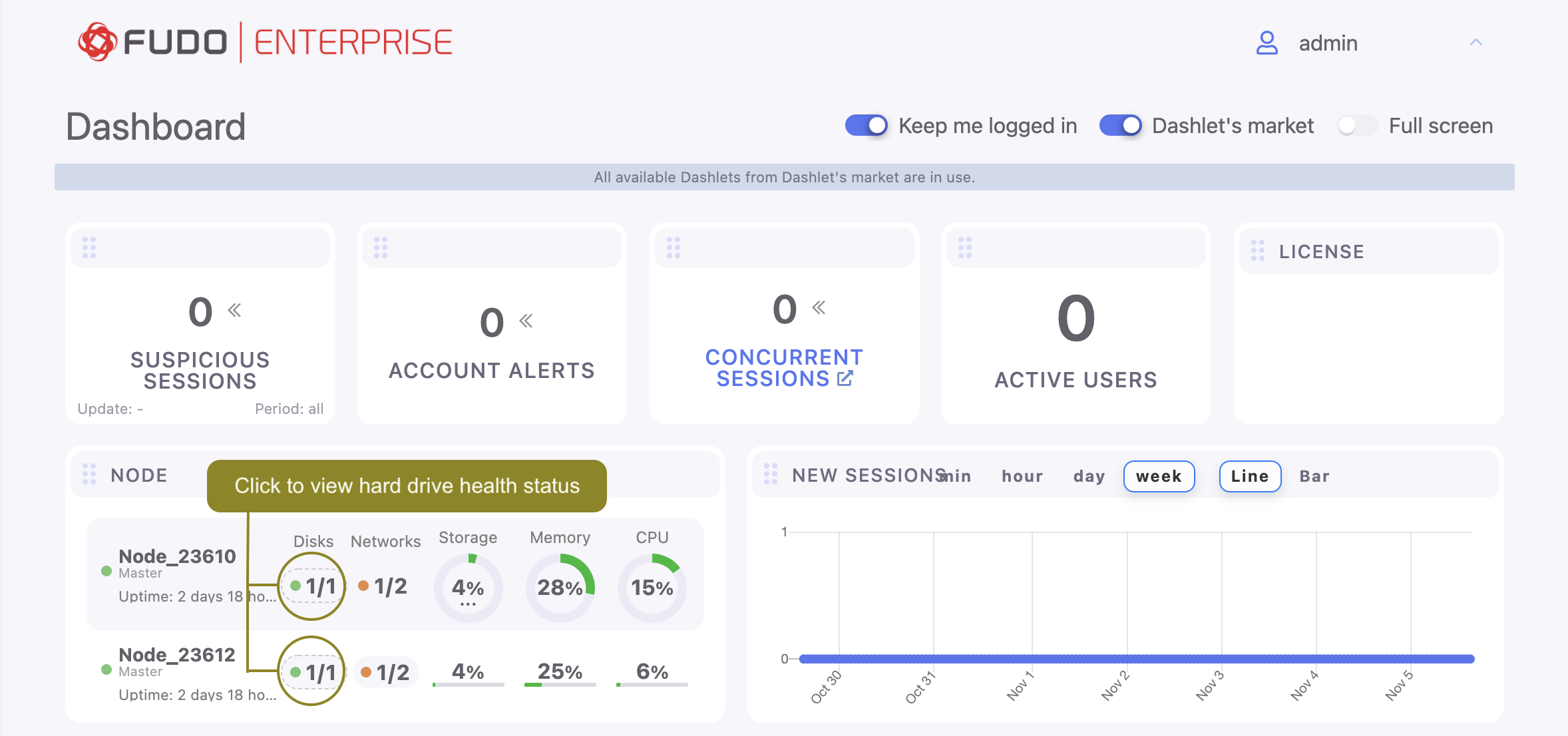
Task: Expand Suspicious Sessions double-chevron arrow
Action: tap(234, 310)
